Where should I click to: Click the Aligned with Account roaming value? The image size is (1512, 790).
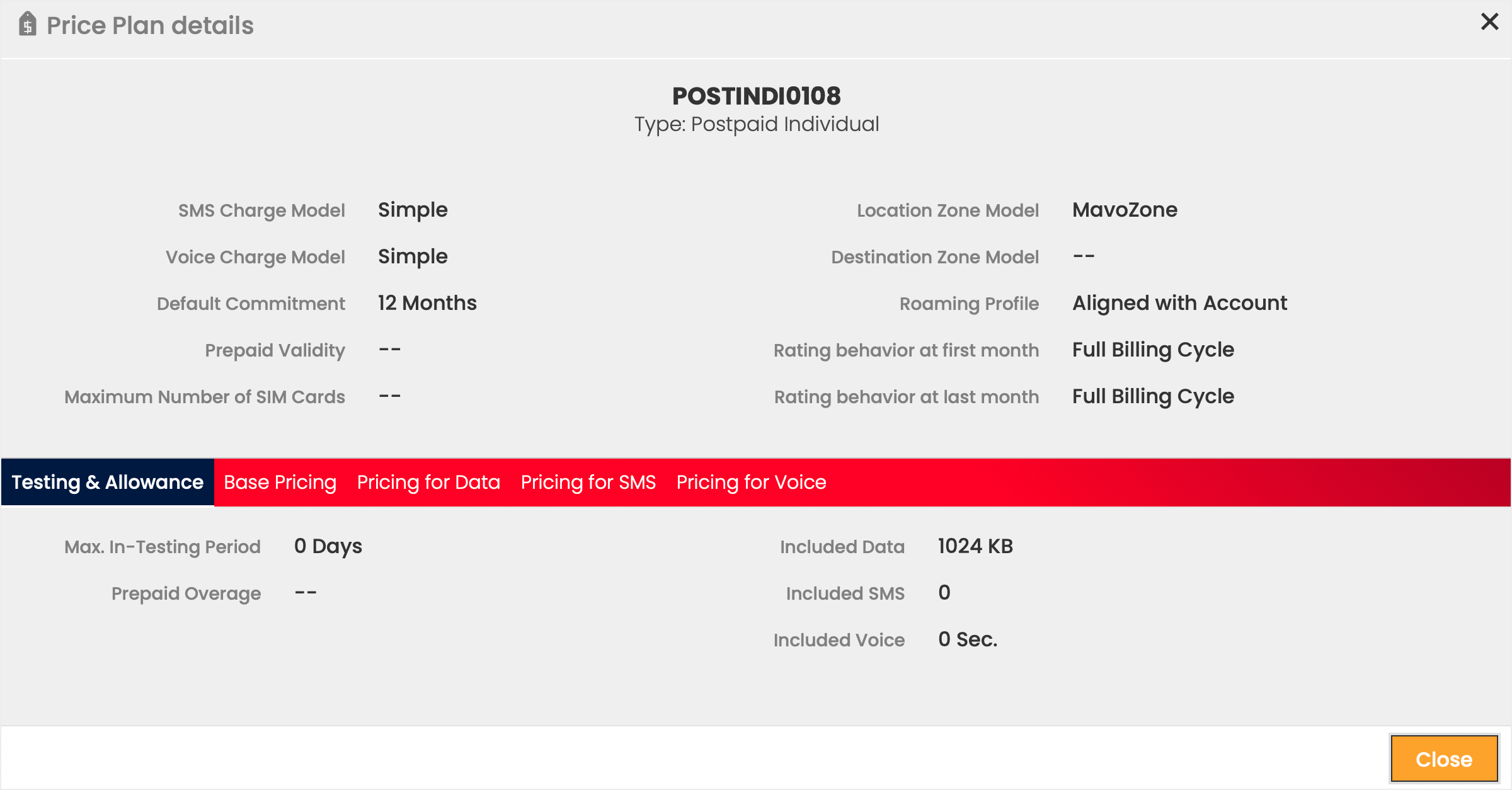(1179, 303)
